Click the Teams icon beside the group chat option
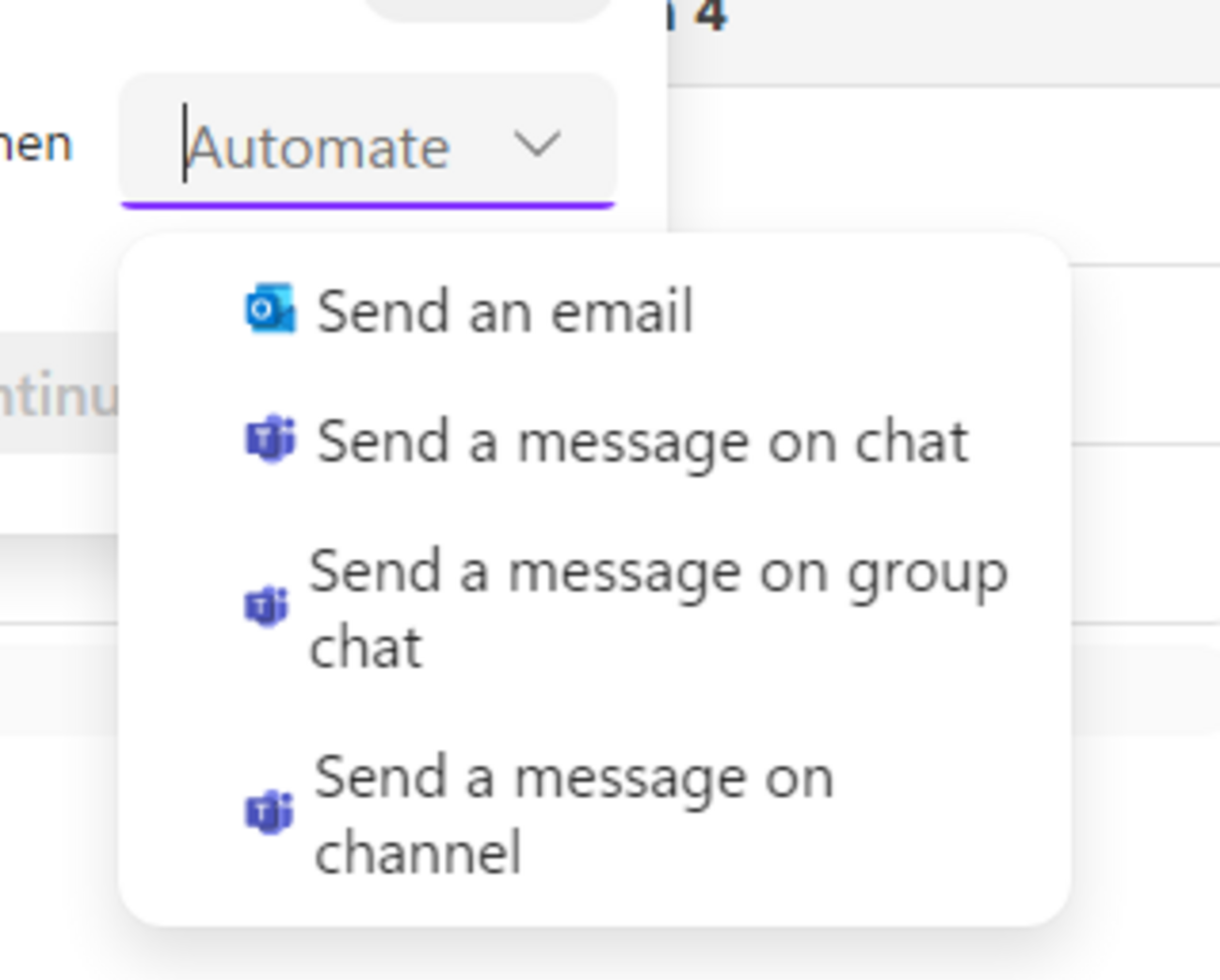The height and width of the screenshot is (980, 1220). click(x=267, y=606)
